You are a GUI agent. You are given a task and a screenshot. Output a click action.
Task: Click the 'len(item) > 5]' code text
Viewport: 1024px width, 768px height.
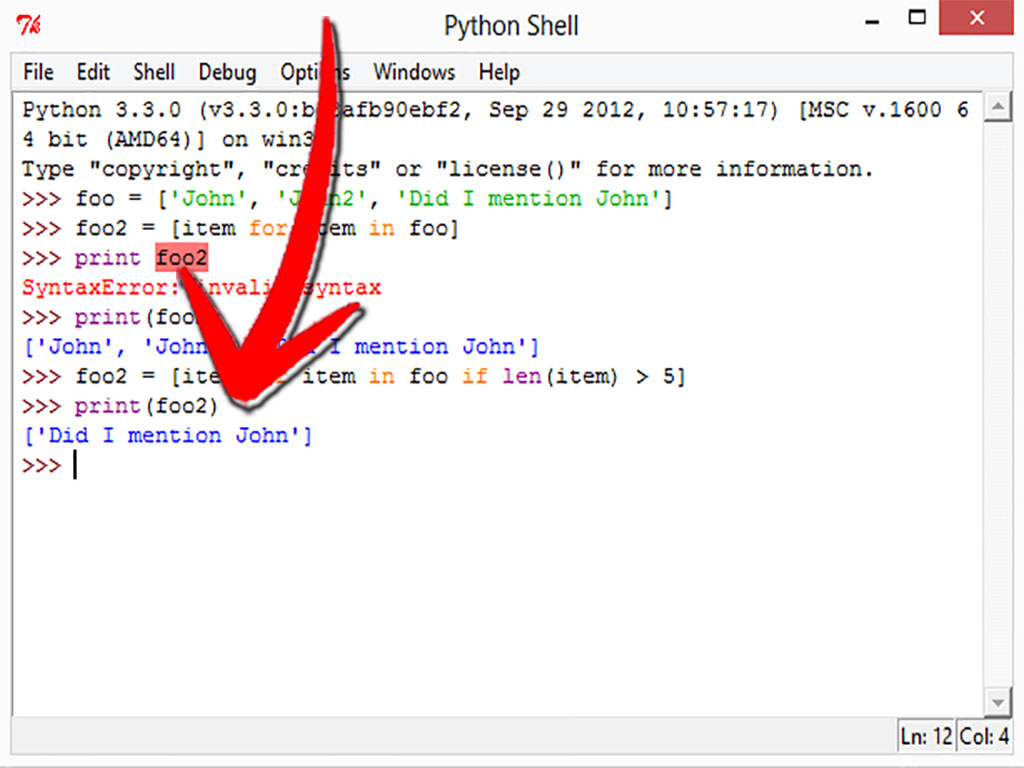coord(594,376)
